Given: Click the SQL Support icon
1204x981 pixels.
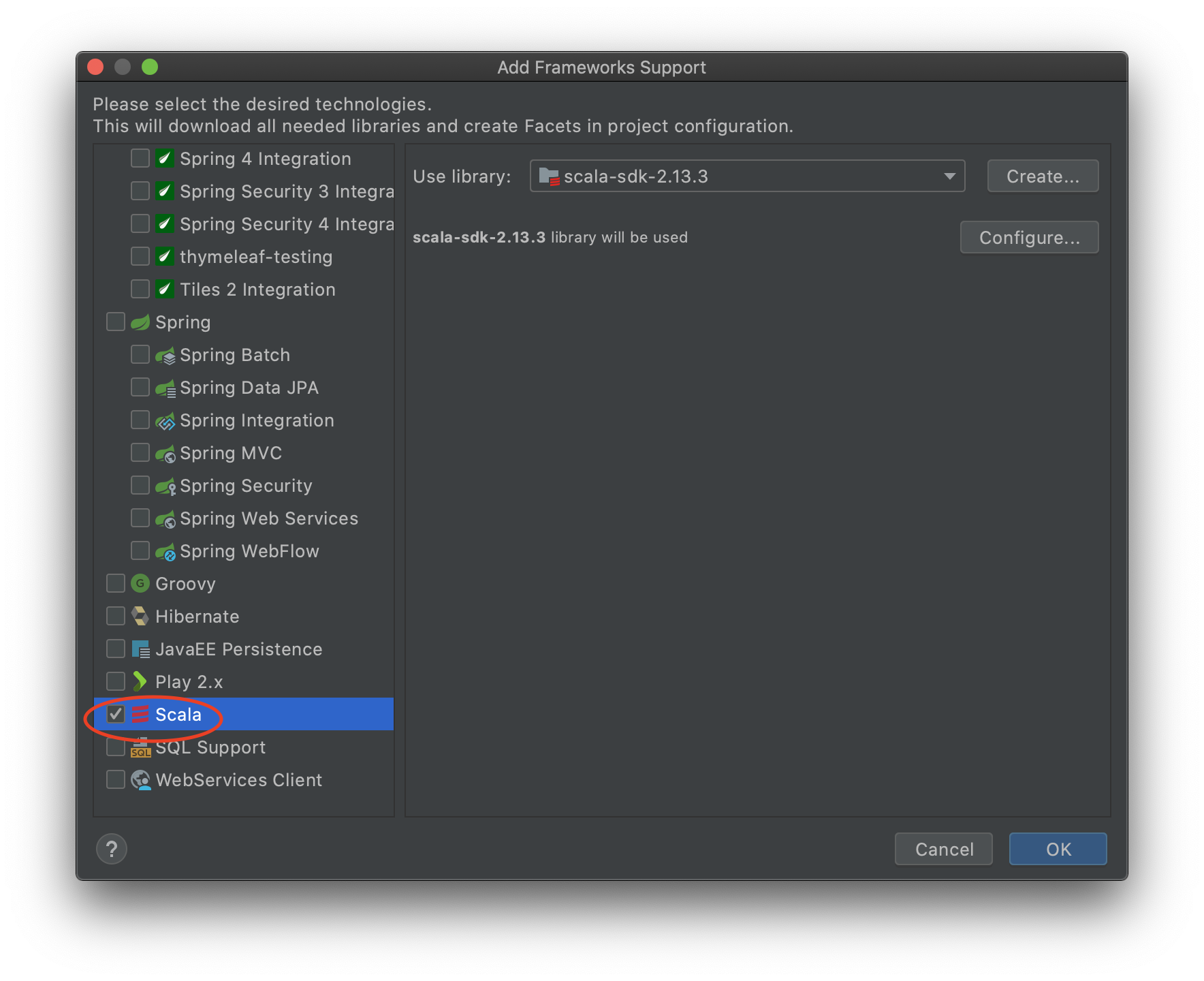Looking at the screenshot, I should 140,747.
